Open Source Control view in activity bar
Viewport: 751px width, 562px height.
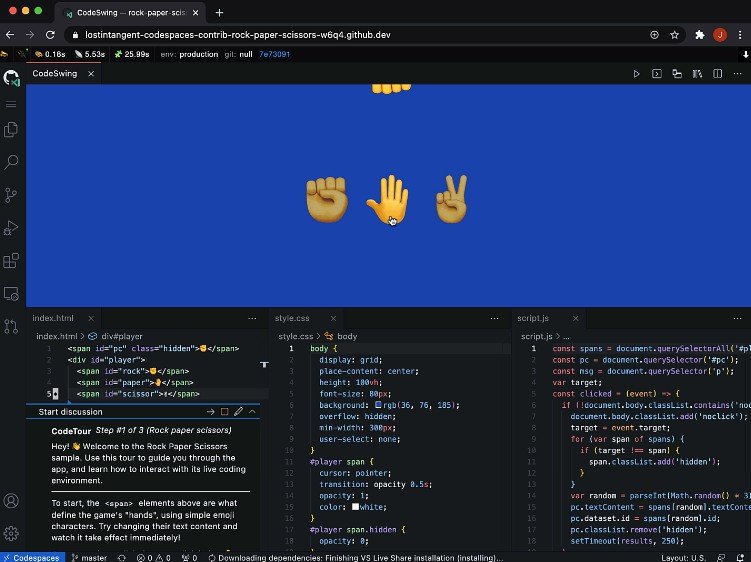point(11,195)
